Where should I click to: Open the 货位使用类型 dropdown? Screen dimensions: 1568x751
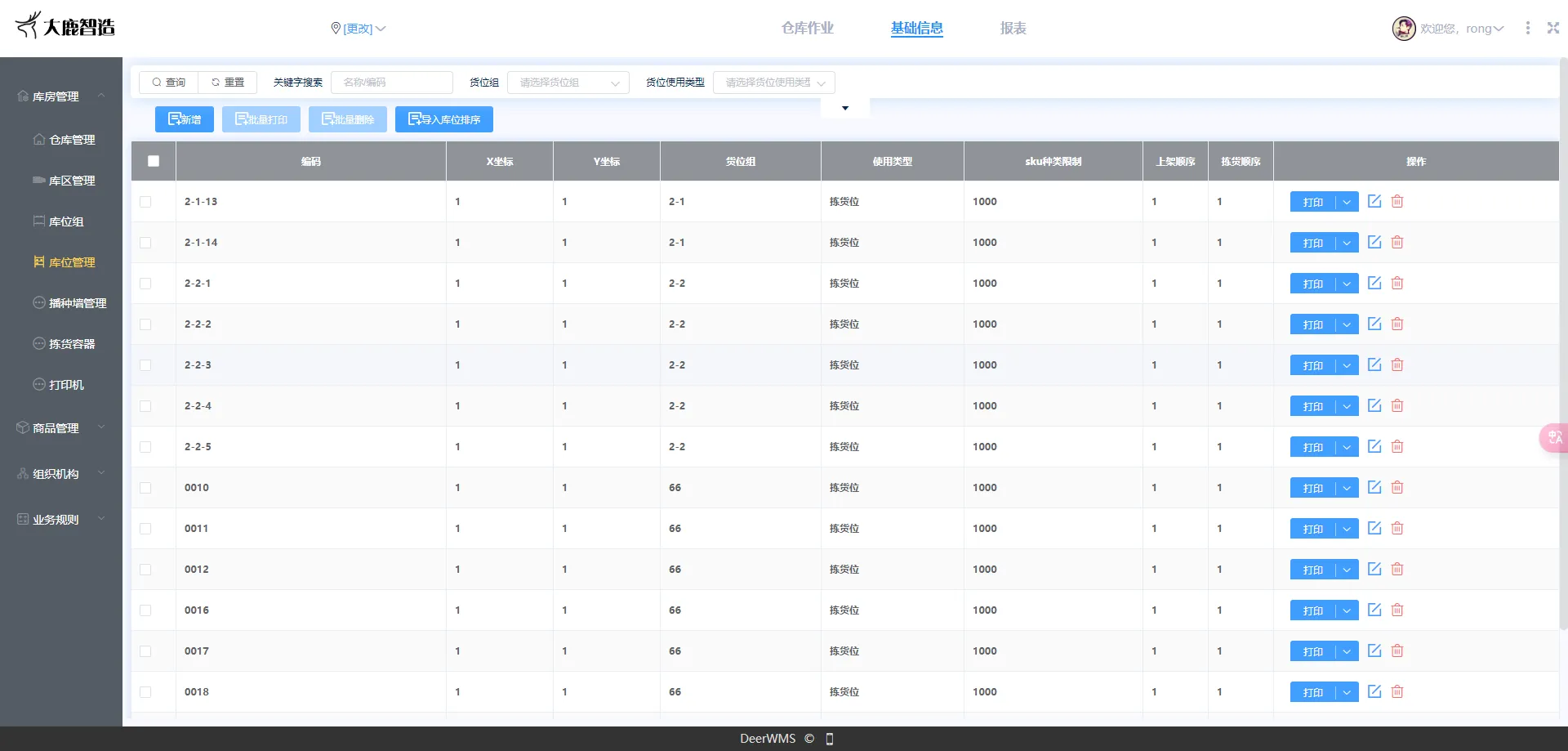(774, 83)
